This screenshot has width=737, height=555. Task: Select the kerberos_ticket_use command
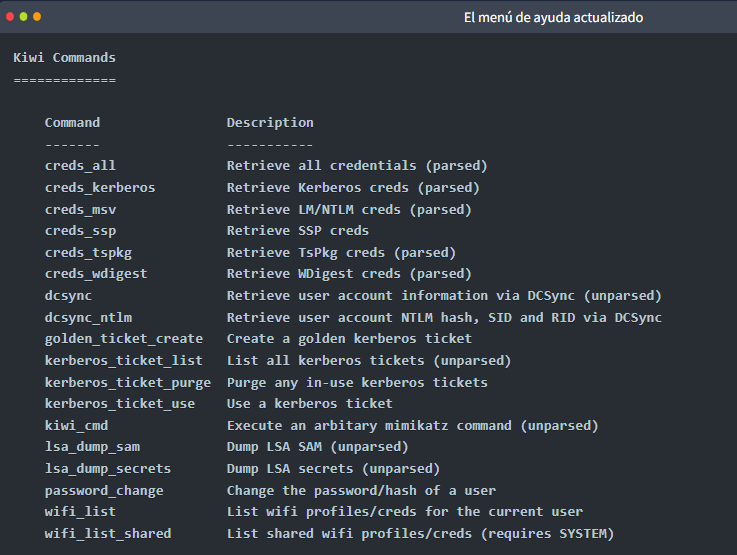pos(119,404)
